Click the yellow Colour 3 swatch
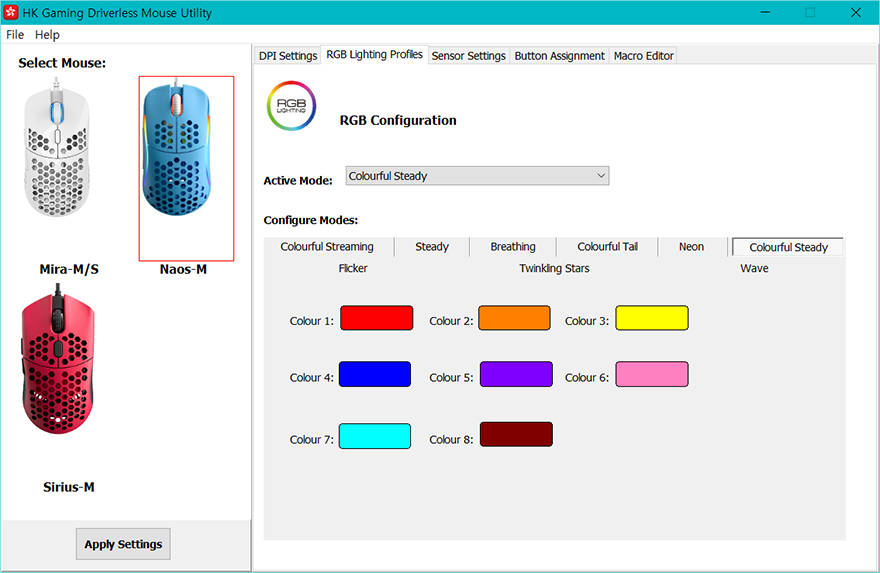This screenshot has height=573, width=880. tap(652, 318)
